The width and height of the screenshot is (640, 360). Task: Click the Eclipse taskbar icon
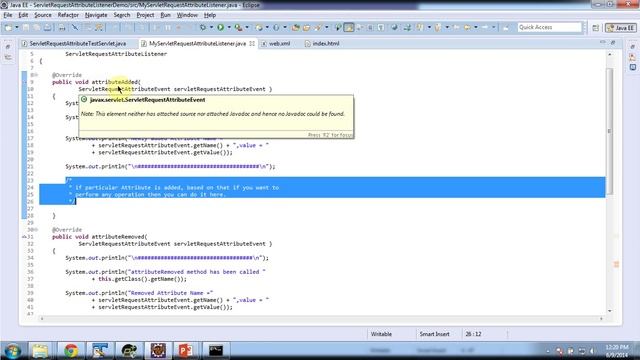coord(158,351)
